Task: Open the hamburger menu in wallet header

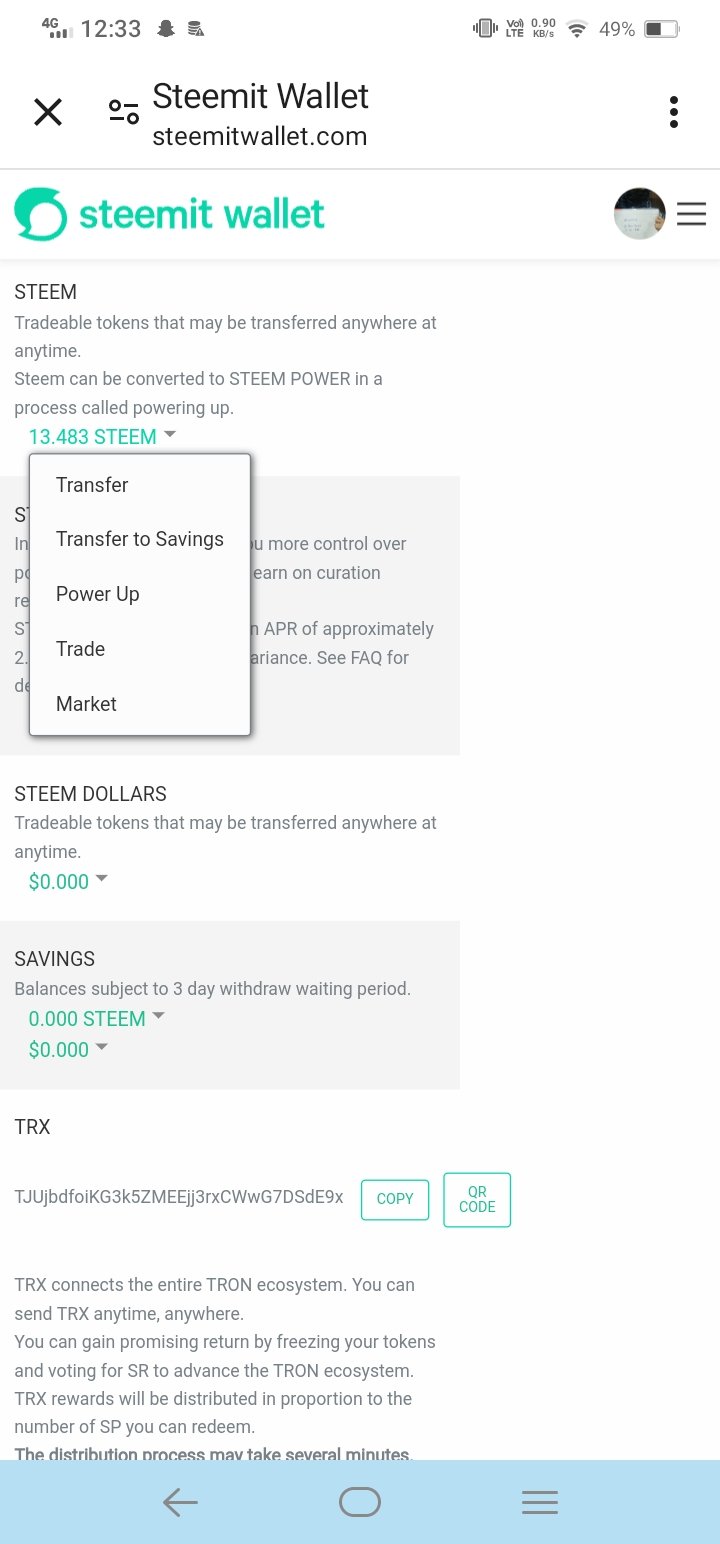Action: [x=692, y=214]
